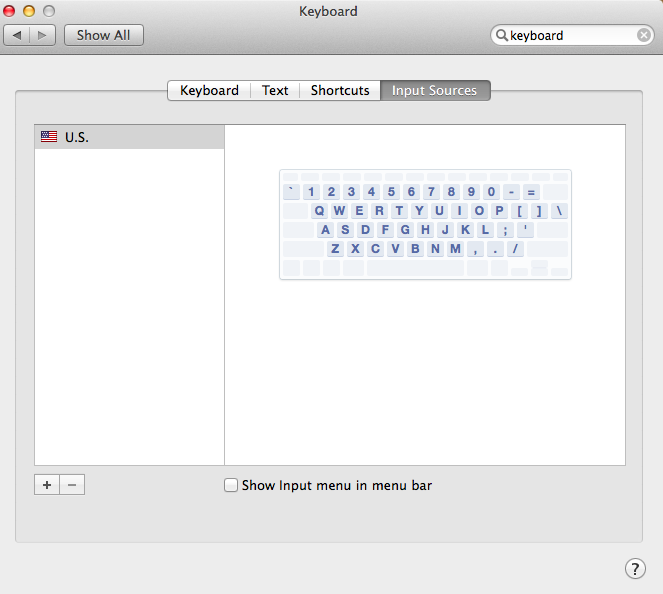Click the Q key in layout preview
663x594 pixels.
(x=319, y=211)
